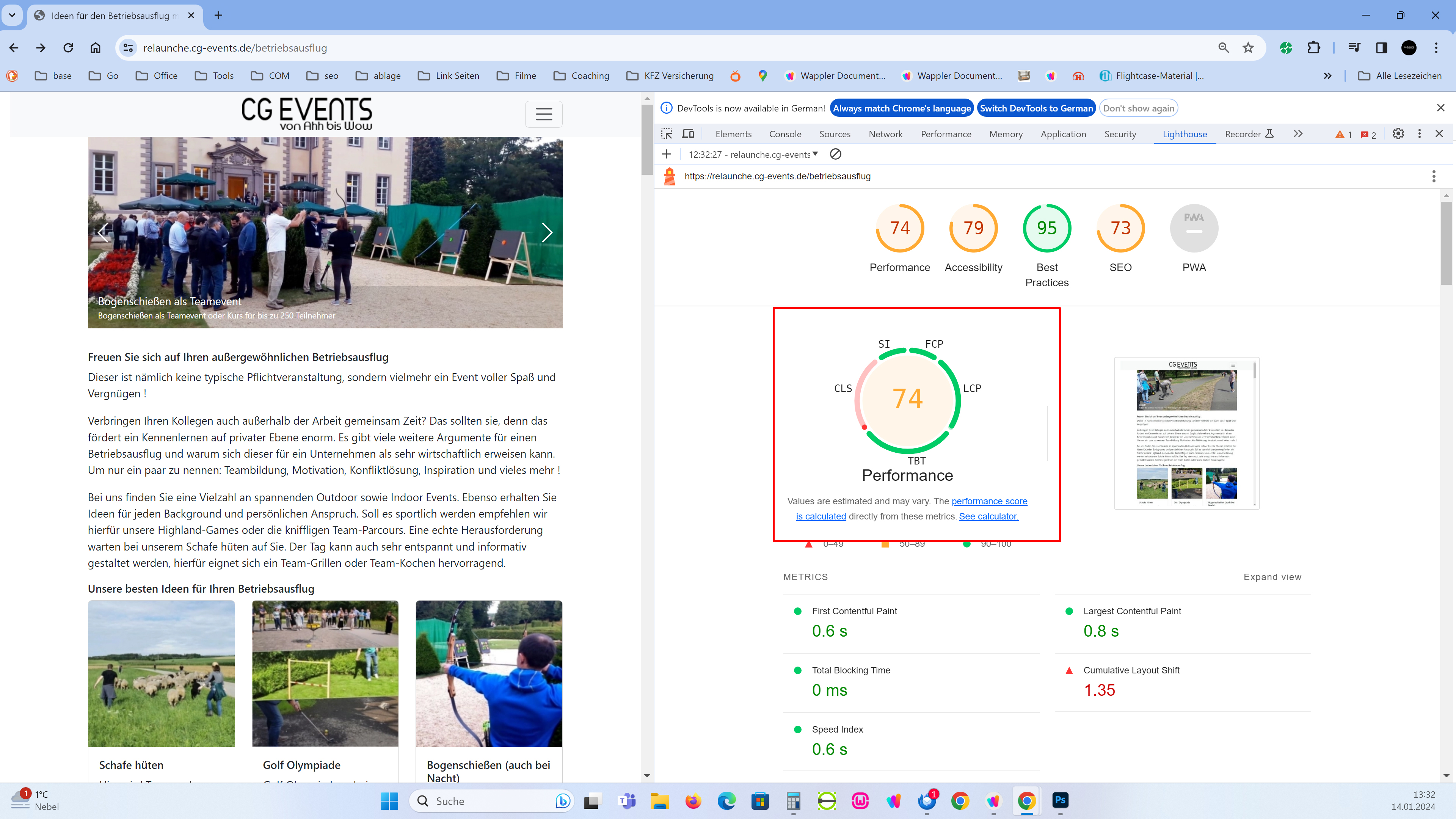This screenshot has width=1456, height=819.
Task: Select the Lighthouse tab
Action: tap(1185, 135)
